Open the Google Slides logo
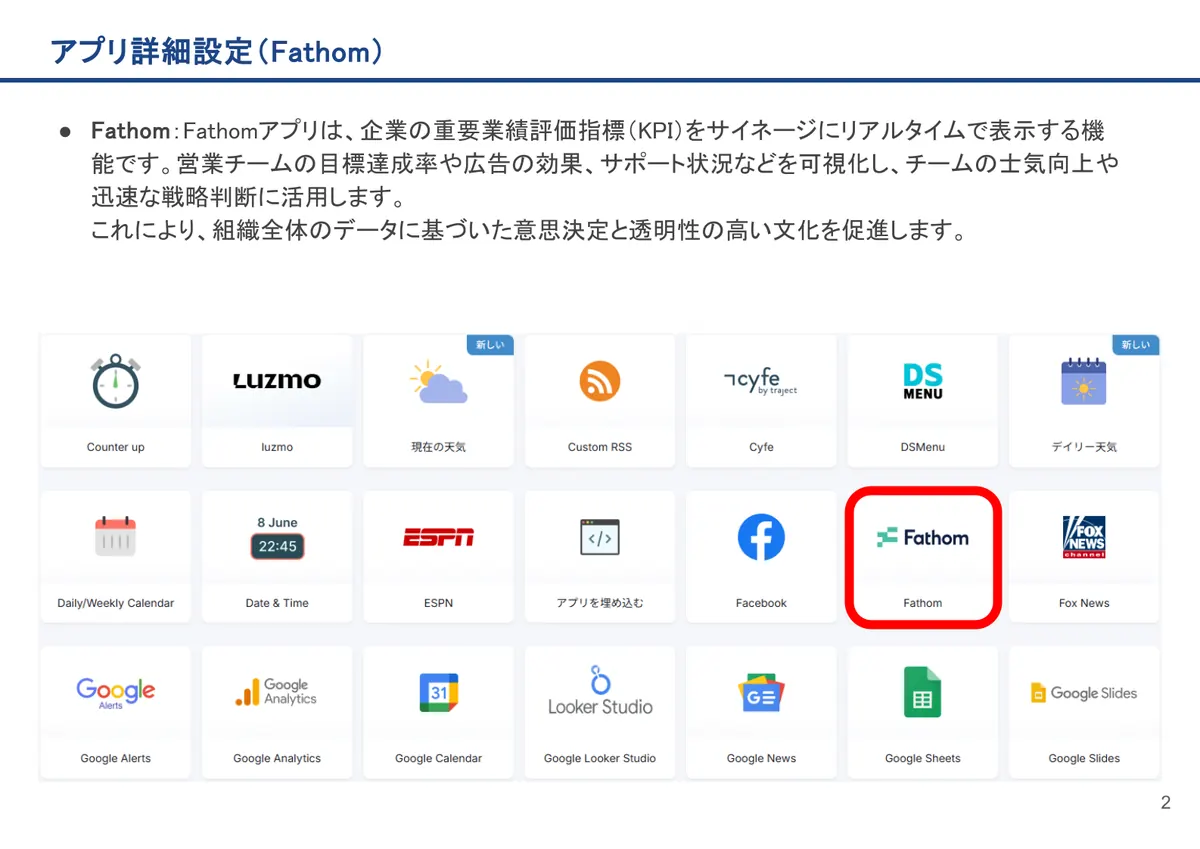The width and height of the screenshot is (1200, 849). [x=1084, y=692]
